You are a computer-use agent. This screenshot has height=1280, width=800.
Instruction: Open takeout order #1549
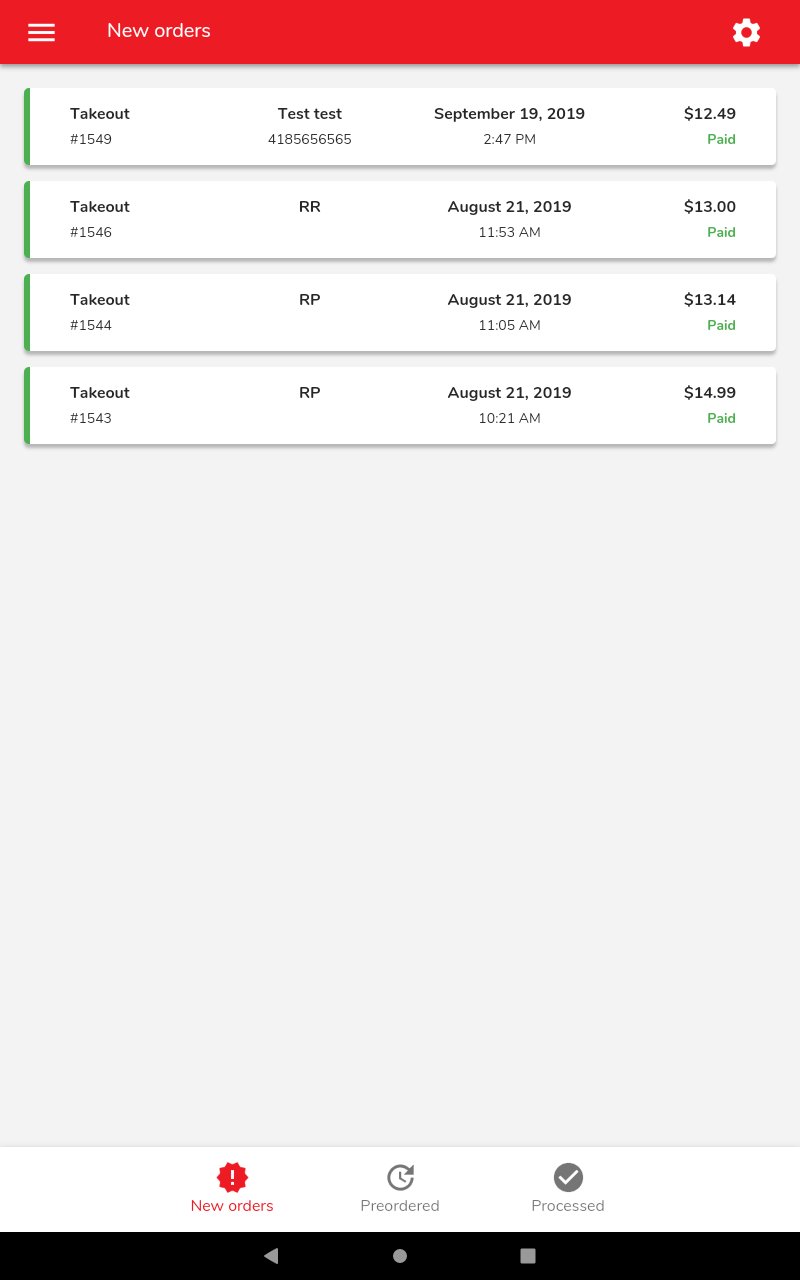[400, 127]
